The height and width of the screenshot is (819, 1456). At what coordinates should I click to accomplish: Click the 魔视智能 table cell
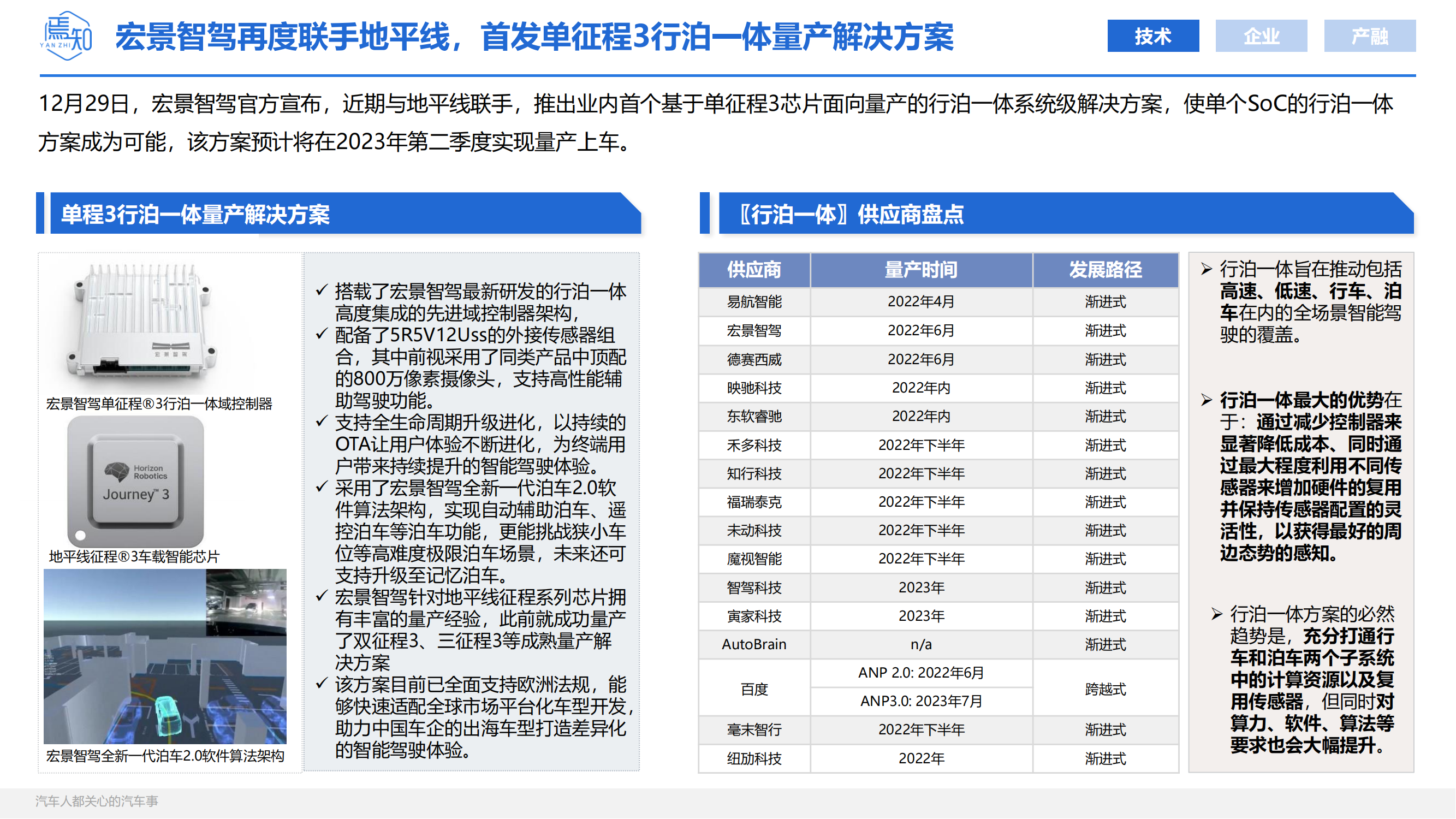click(754, 559)
